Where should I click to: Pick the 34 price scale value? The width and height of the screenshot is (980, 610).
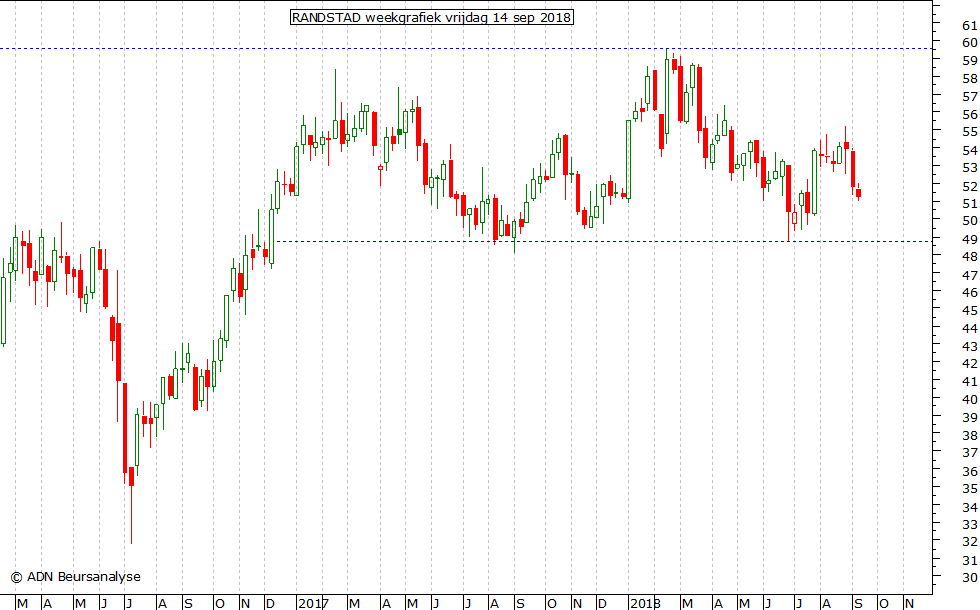pyautogui.click(x=969, y=507)
